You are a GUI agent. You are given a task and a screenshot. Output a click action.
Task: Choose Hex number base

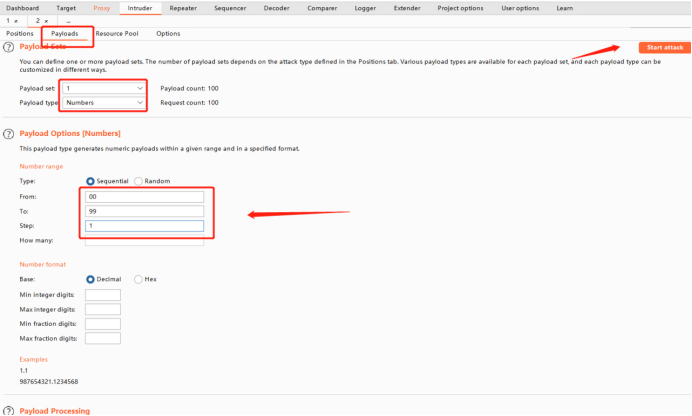[x=138, y=279]
